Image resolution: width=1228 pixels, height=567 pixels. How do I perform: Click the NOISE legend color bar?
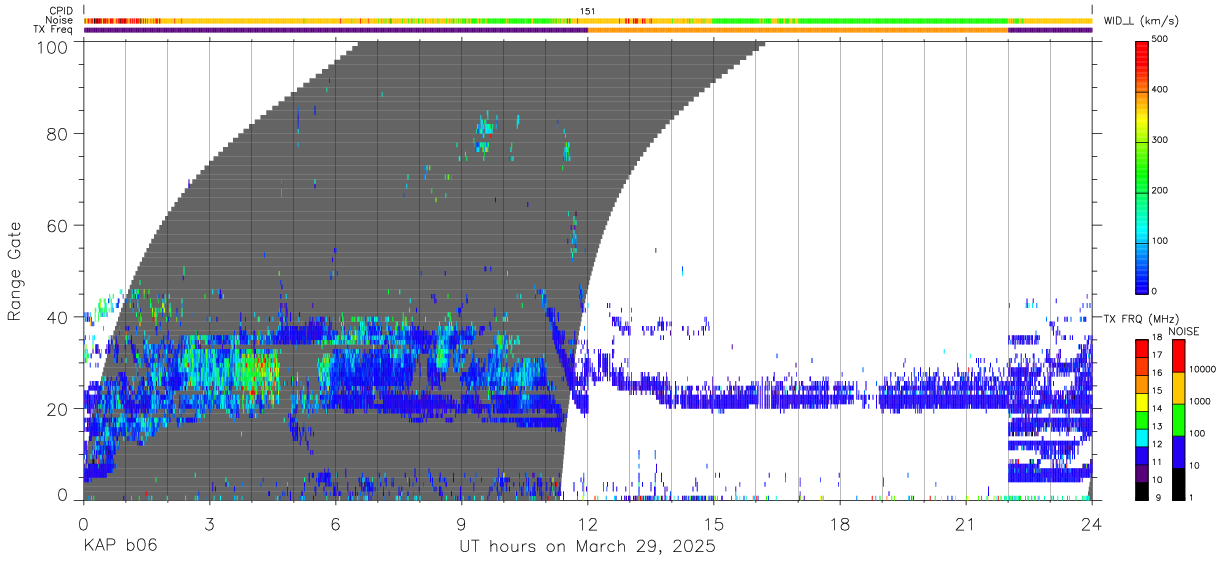click(1179, 419)
